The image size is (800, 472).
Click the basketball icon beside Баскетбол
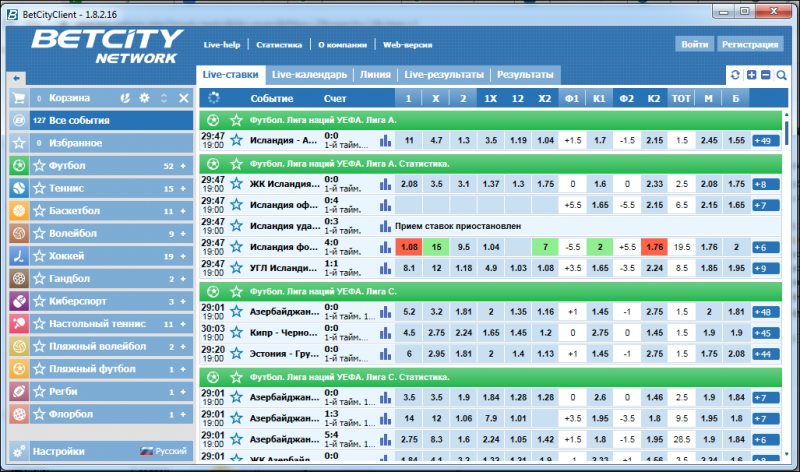click(19, 211)
